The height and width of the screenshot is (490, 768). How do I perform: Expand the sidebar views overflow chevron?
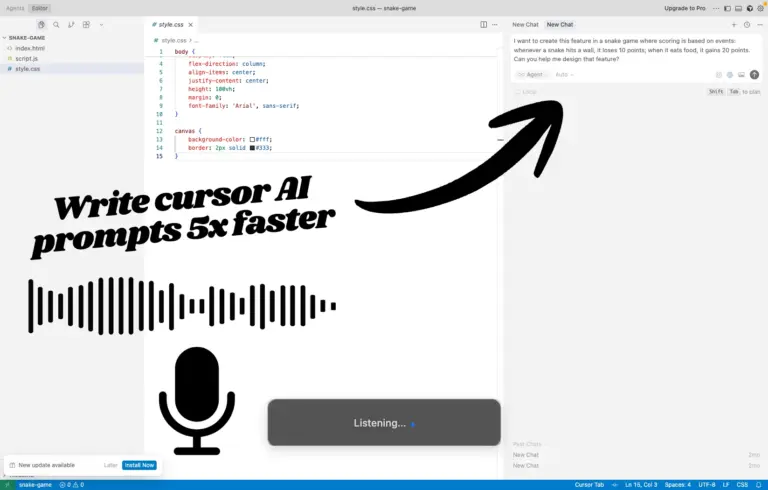click(101, 24)
